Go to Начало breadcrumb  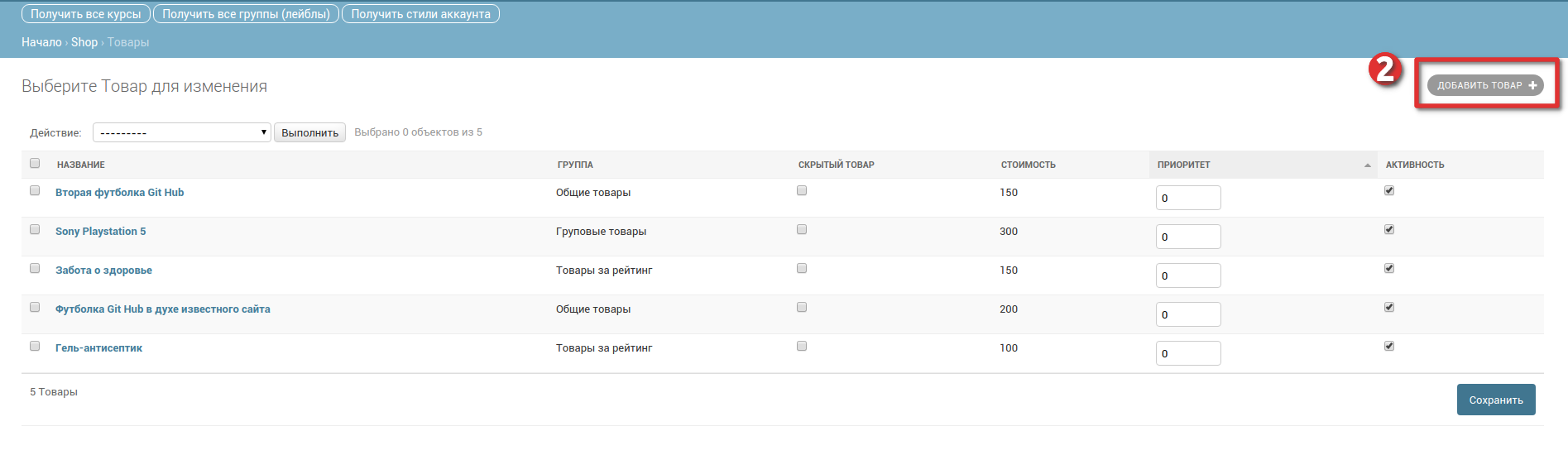41,42
